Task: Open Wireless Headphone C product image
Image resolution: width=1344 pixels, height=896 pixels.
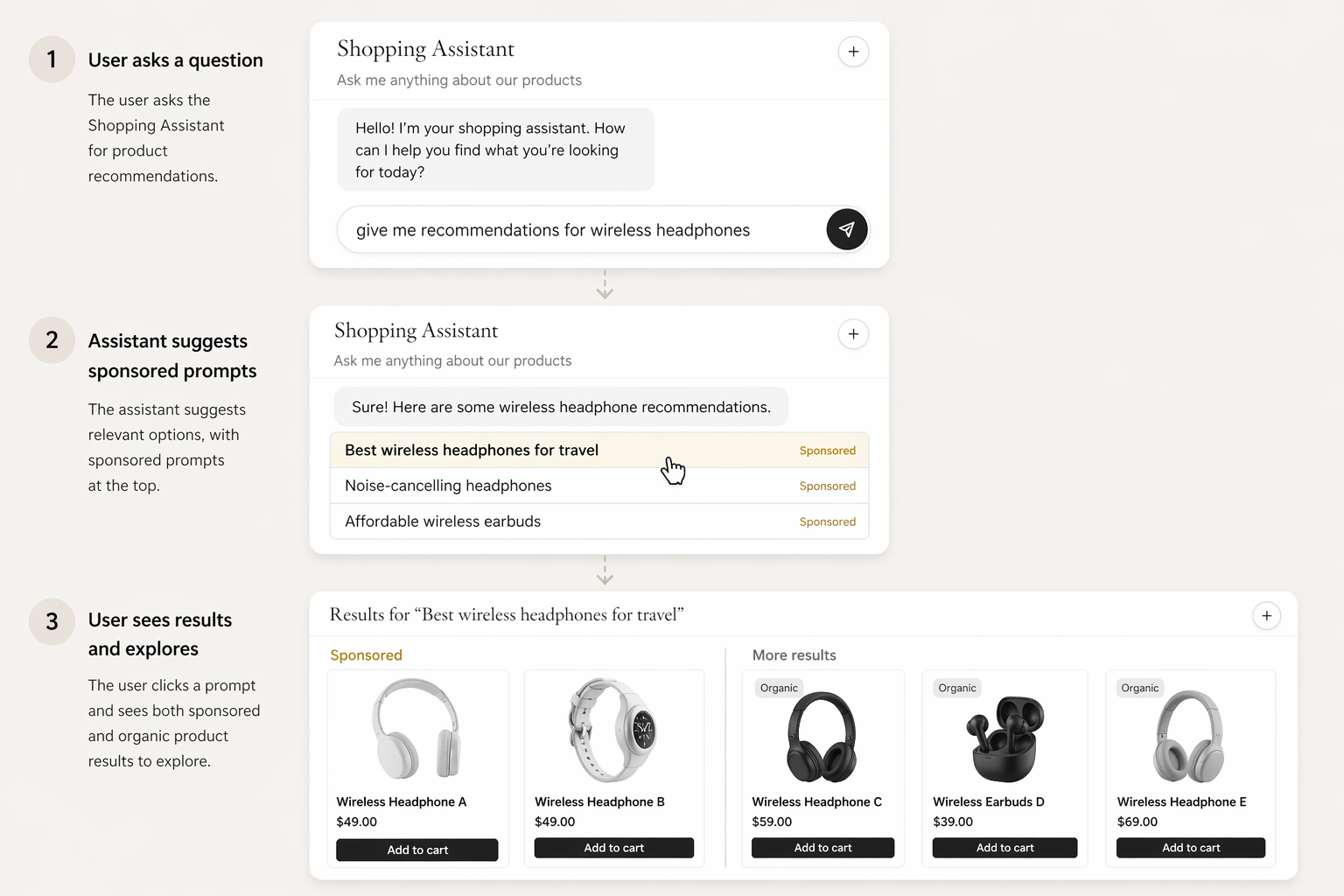Action: [822, 737]
